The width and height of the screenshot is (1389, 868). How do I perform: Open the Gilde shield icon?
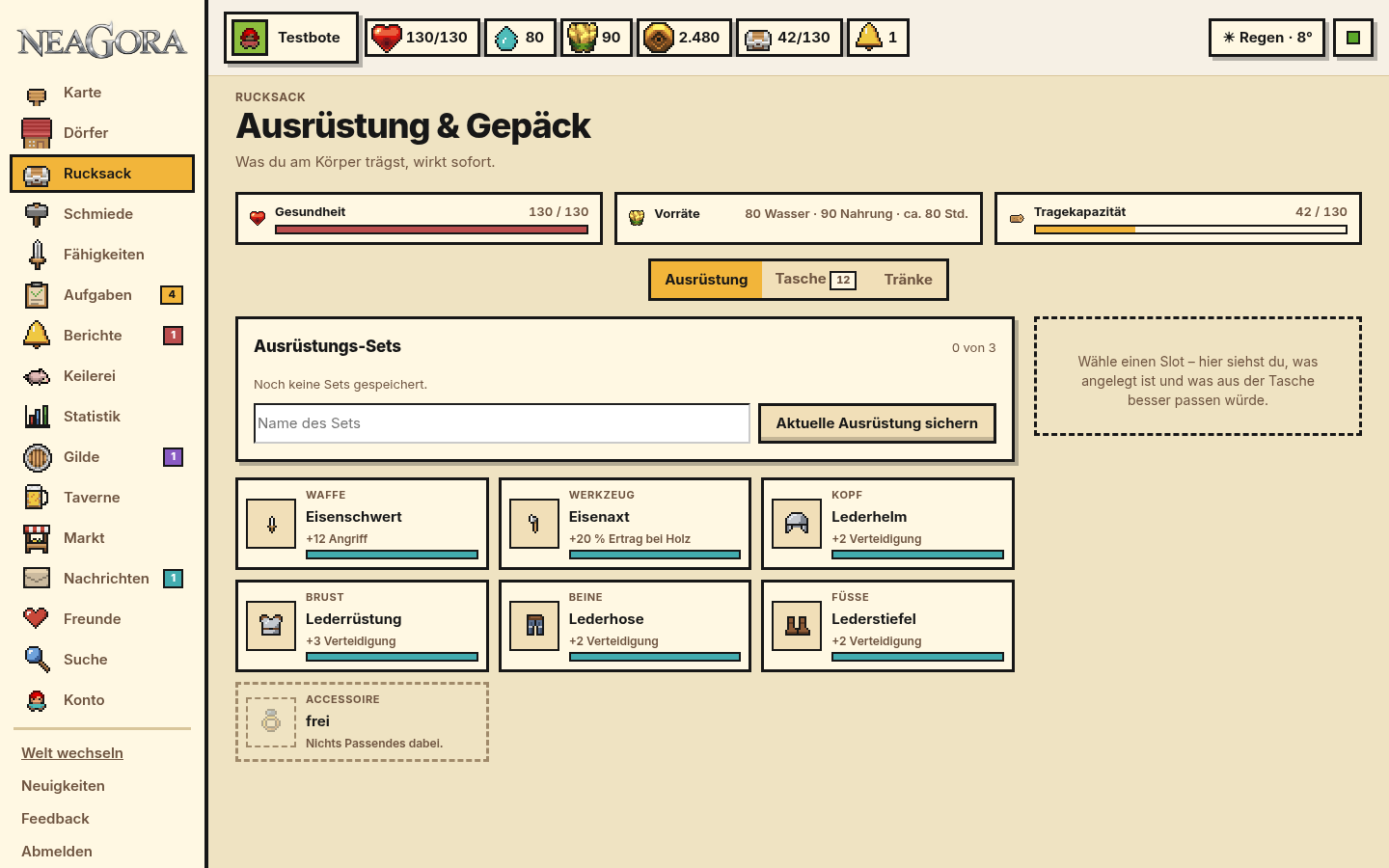coord(37,457)
